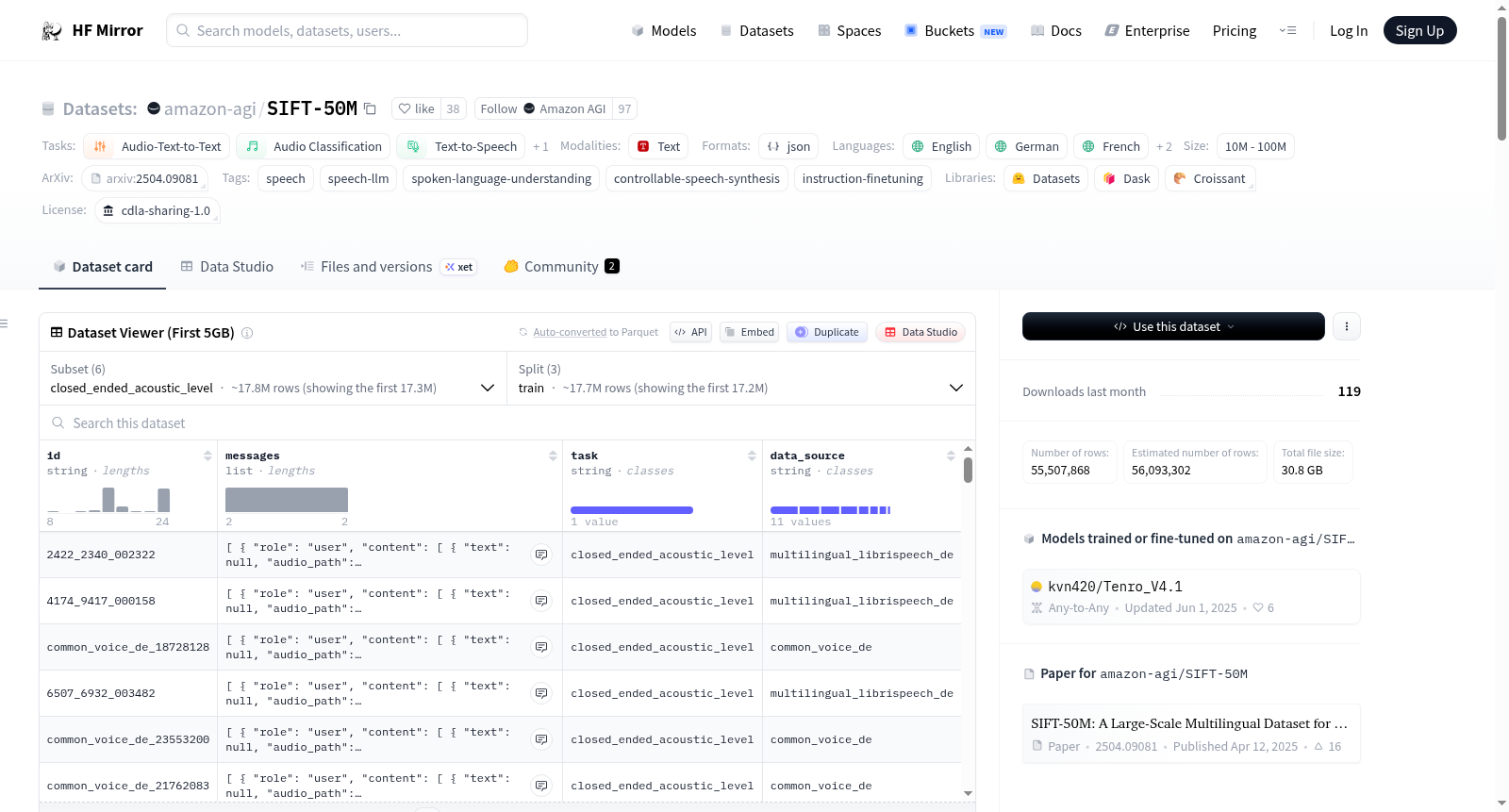This screenshot has width=1509, height=812.
Task: Open the Files and versions tab
Action: pyautogui.click(x=388, y=267)
